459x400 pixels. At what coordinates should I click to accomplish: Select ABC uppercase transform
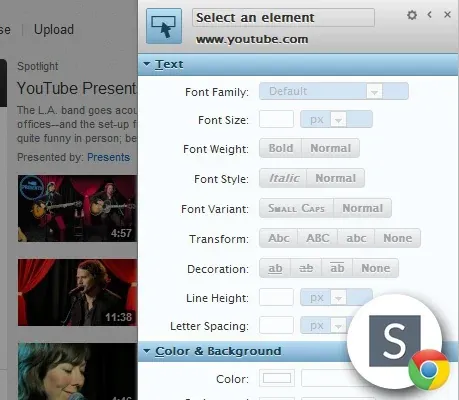click(x=318, y=238)
